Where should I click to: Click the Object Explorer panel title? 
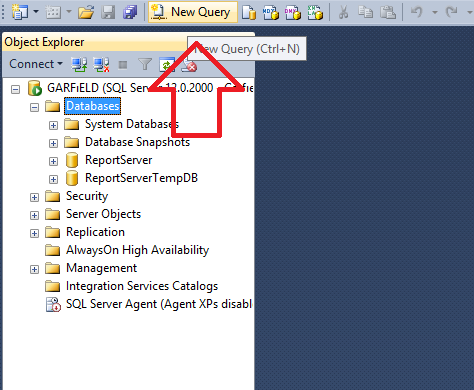point(44,42)
